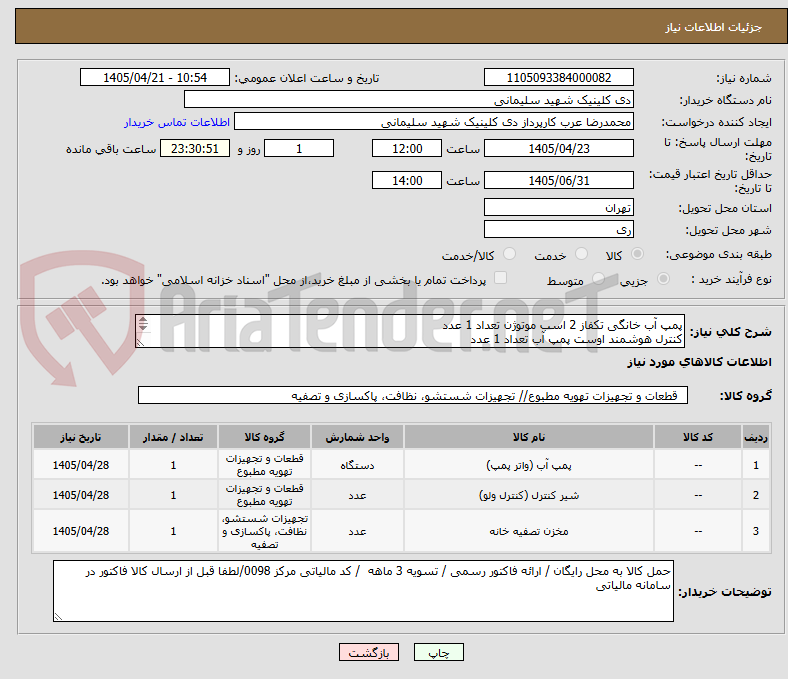
Task: Select the کالا/خدمت radio button
Action: [509, 254]
